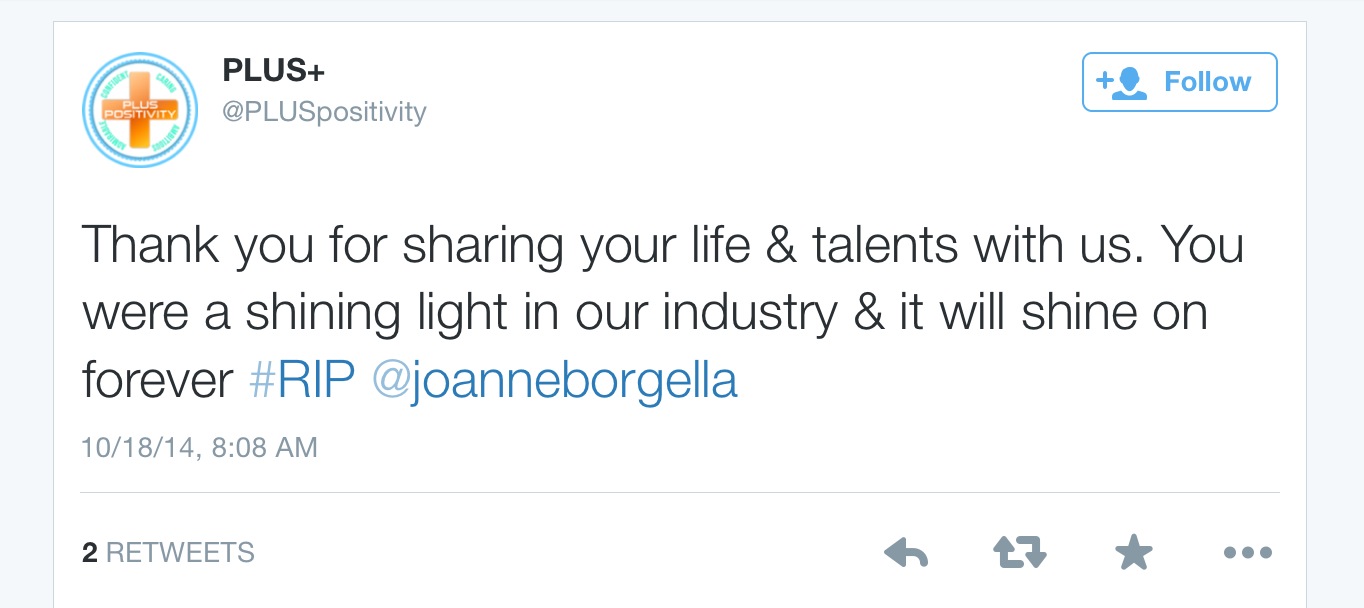
Task: Click the retweet arrows icon
Action: pos(1019,552)
